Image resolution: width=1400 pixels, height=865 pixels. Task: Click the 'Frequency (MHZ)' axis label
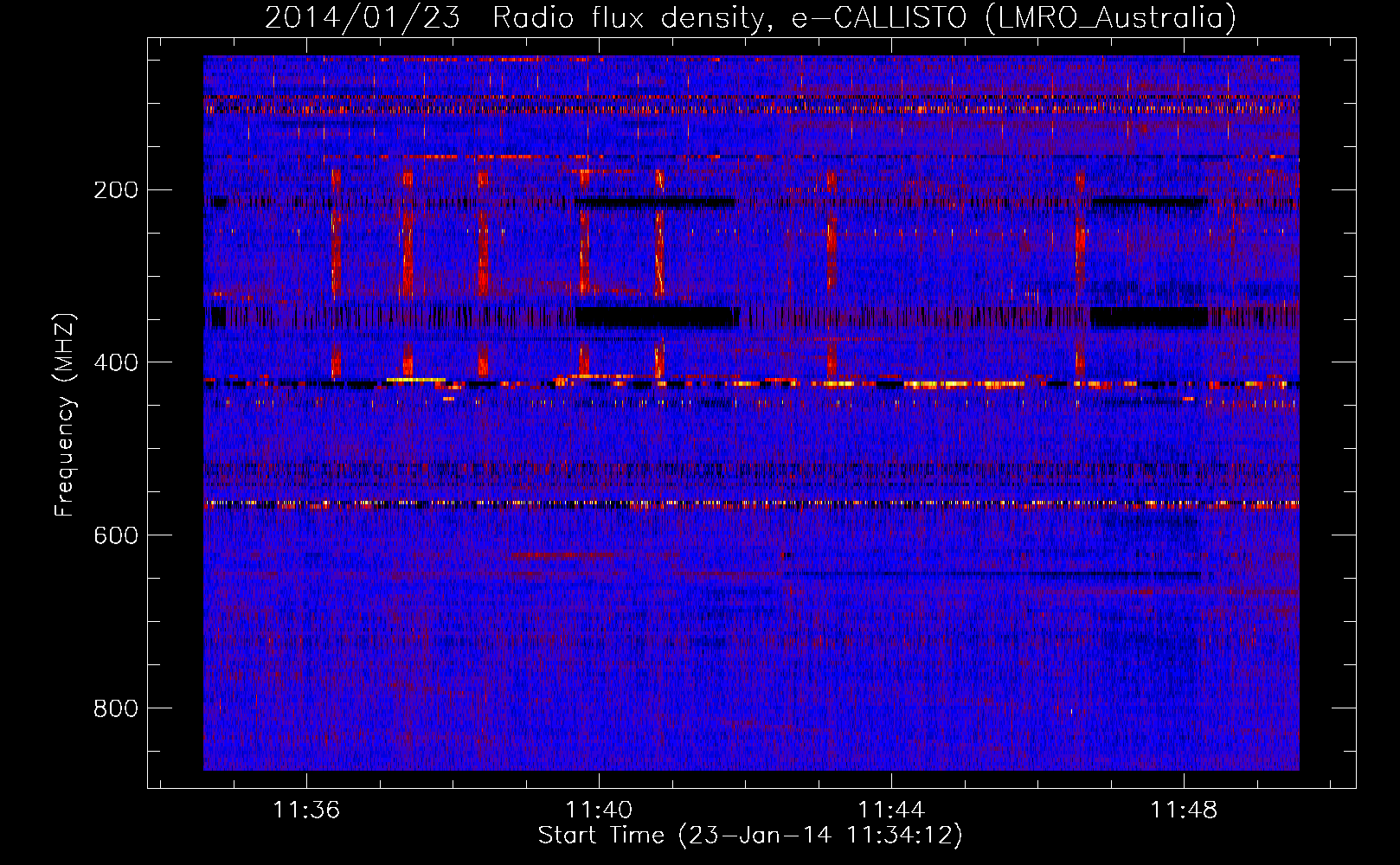point(65,415)
